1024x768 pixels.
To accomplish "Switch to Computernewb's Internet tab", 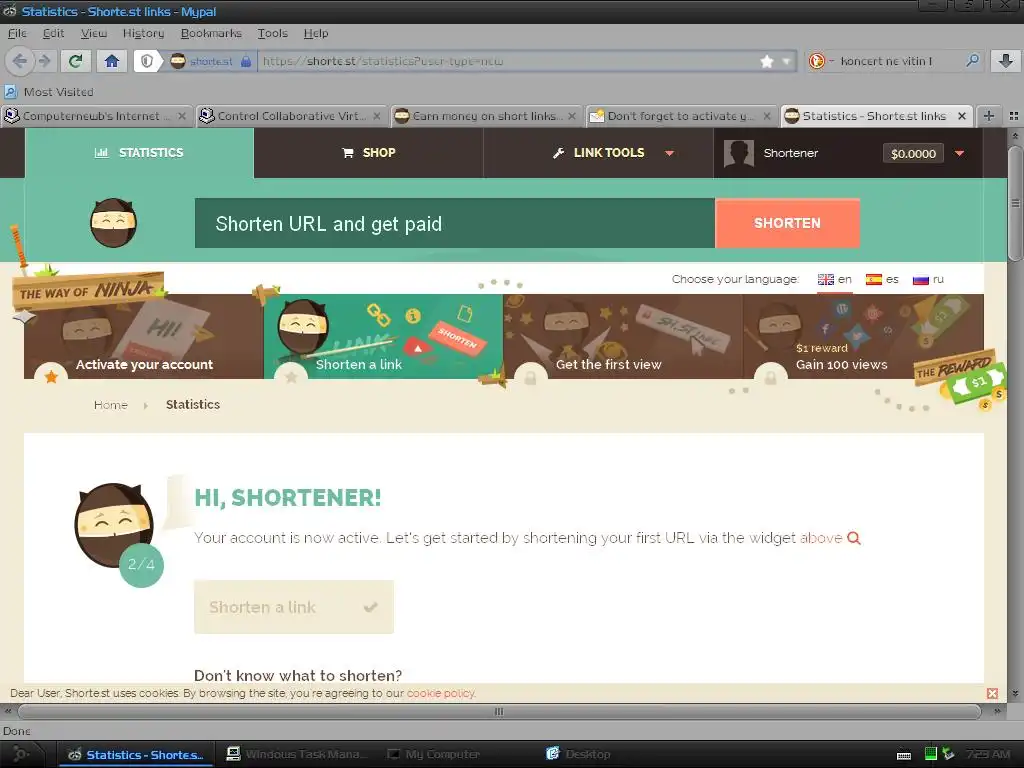I will tap(97, 116).
